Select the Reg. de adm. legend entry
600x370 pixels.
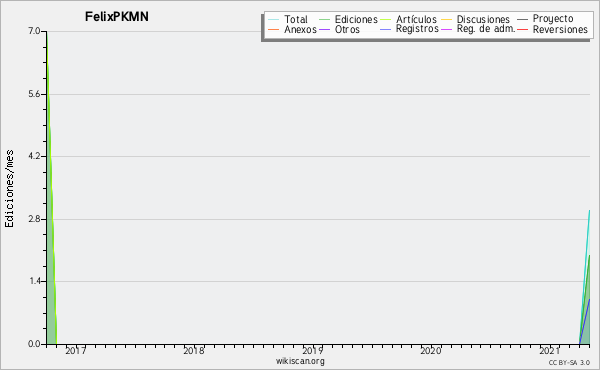(478, 29)
